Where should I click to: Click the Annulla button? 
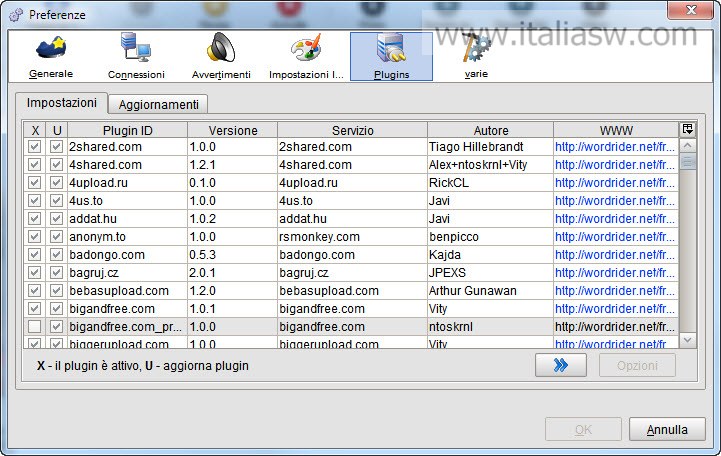(667, 429)
